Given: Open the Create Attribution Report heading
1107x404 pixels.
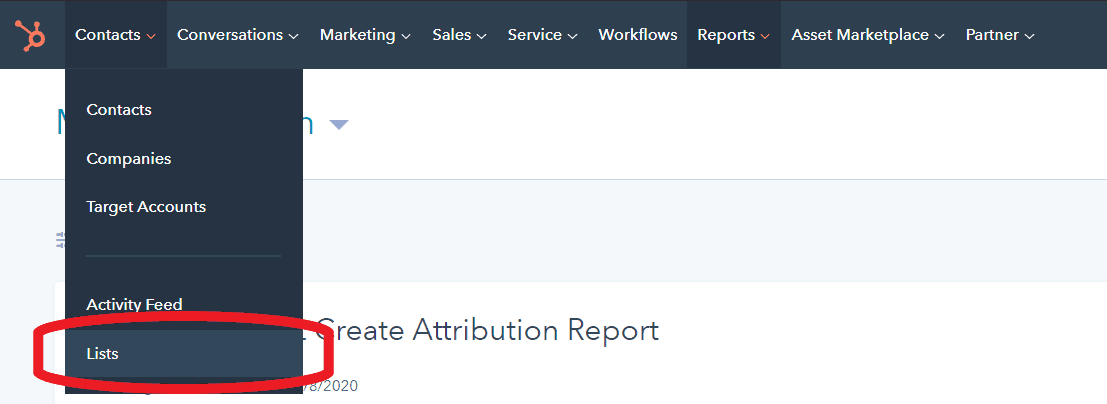Looking at the screenshot, I should (488, 330).
